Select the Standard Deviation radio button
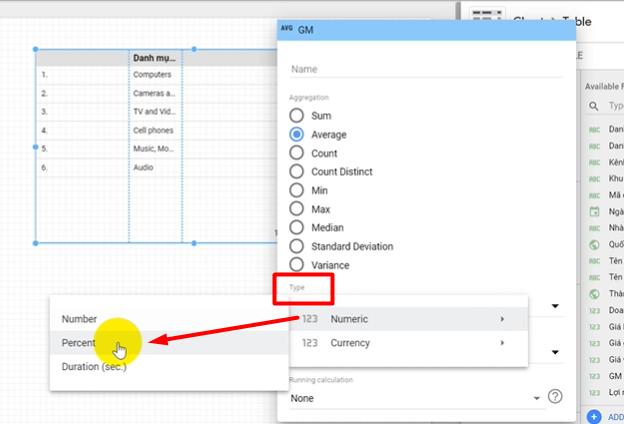The height and width of the screenshot is (424, 624). 296,246
